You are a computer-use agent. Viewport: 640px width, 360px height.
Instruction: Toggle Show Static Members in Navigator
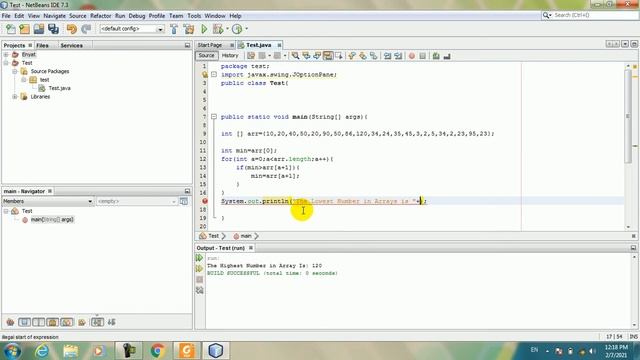[x=38, y=322]
